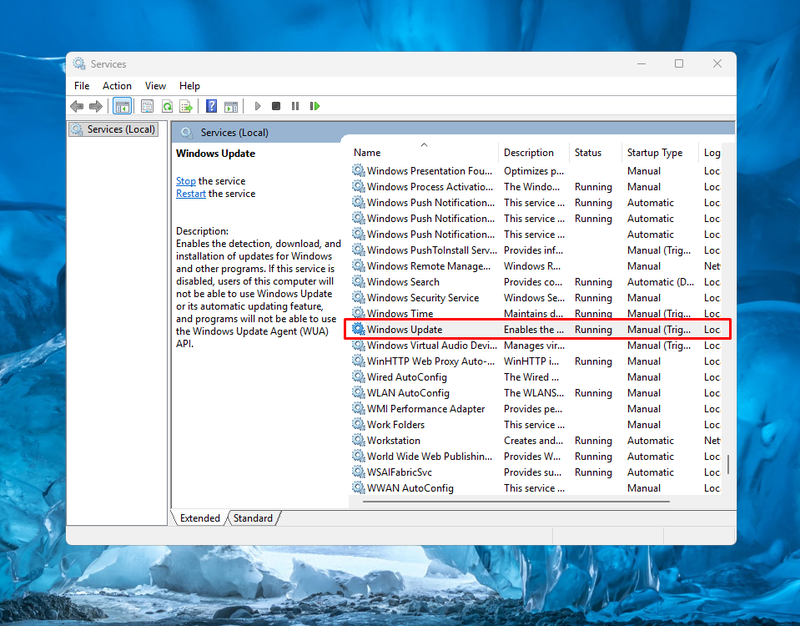800x626 pixels.
Task: Click gear icon of Windows Update row
Action: pos(359,329)
